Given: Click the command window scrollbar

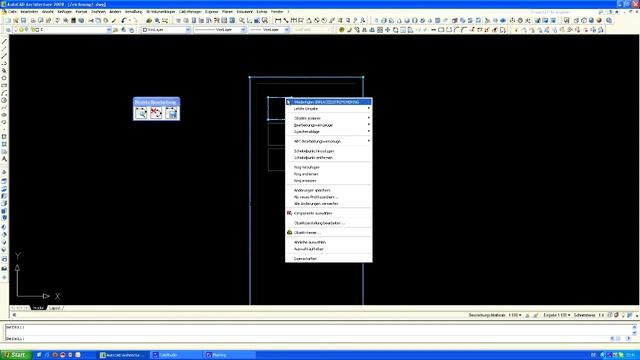Looking at the screenshot, I should [x=634, y=330].
